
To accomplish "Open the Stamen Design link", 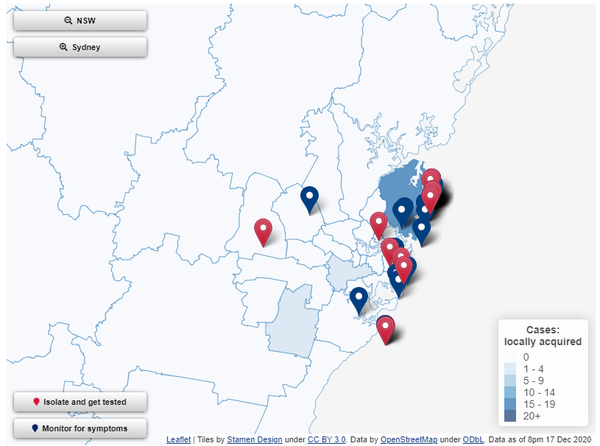I will (x=254, y=439).
